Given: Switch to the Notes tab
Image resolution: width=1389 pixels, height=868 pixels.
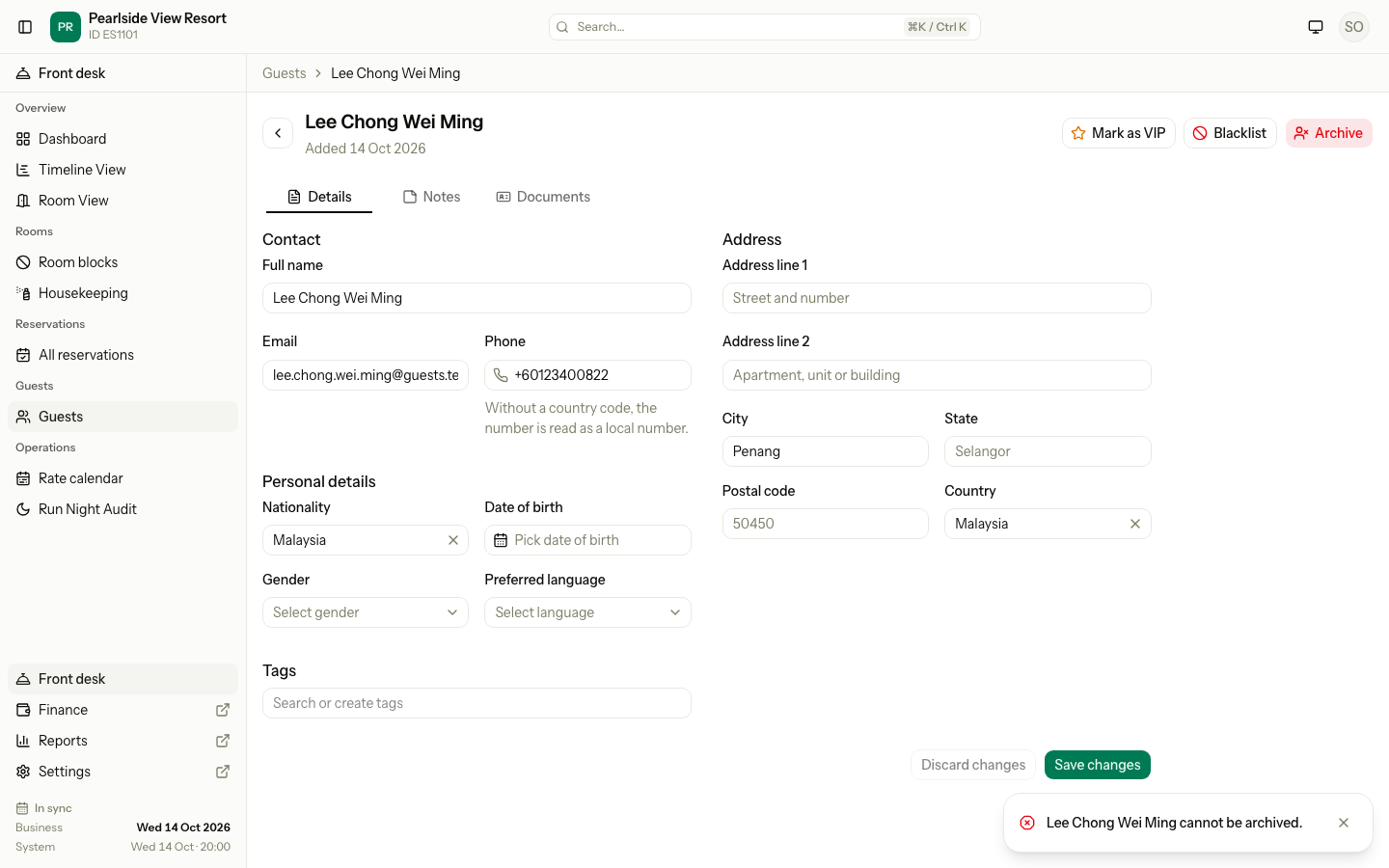Looking at the screenshot, I should point(431,197).
